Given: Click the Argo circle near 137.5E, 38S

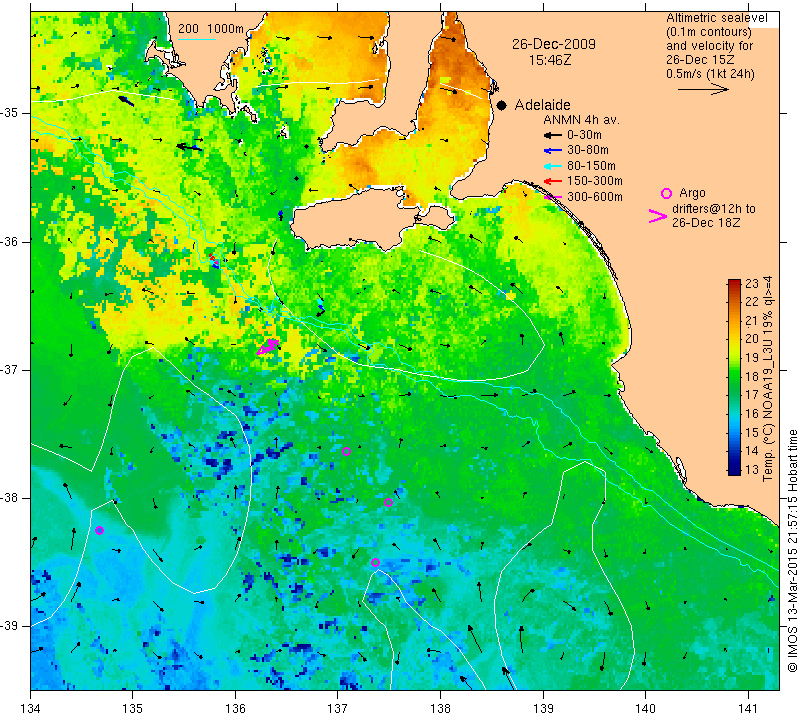Looking at the screenshot, I should point(388,503).
